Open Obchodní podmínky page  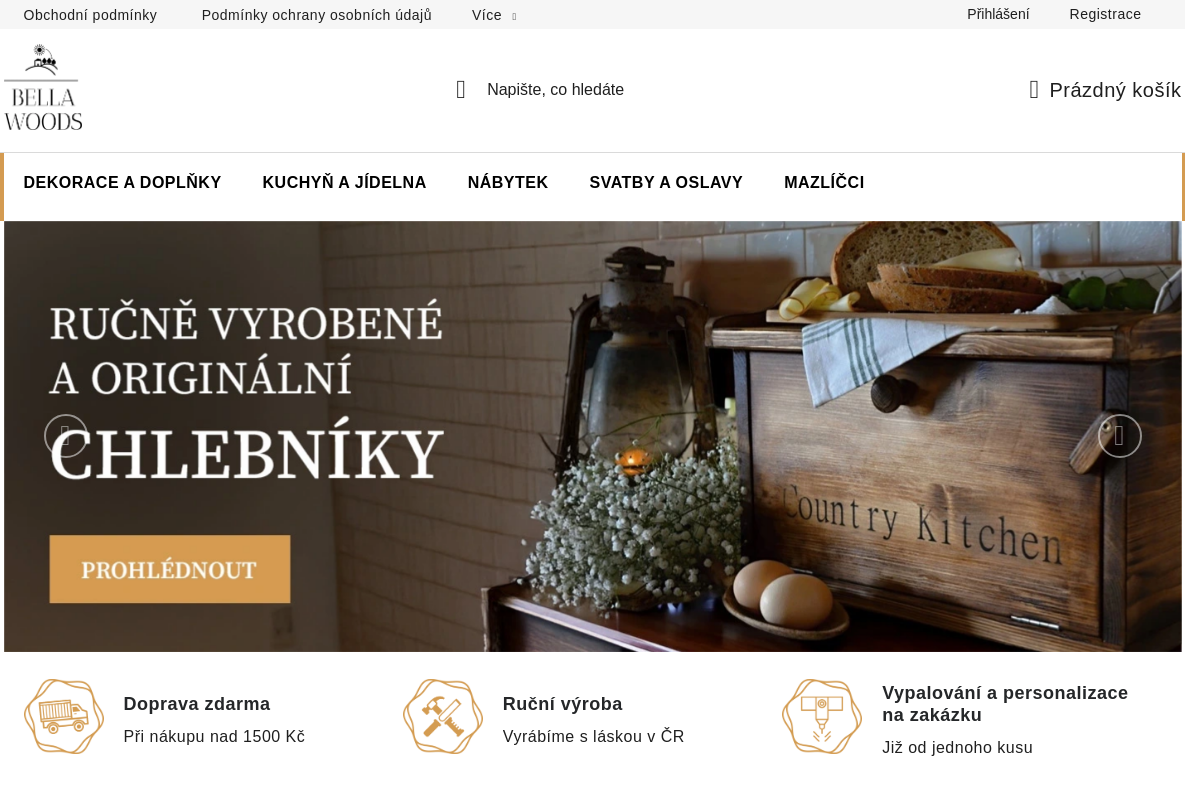coord(90,15)
